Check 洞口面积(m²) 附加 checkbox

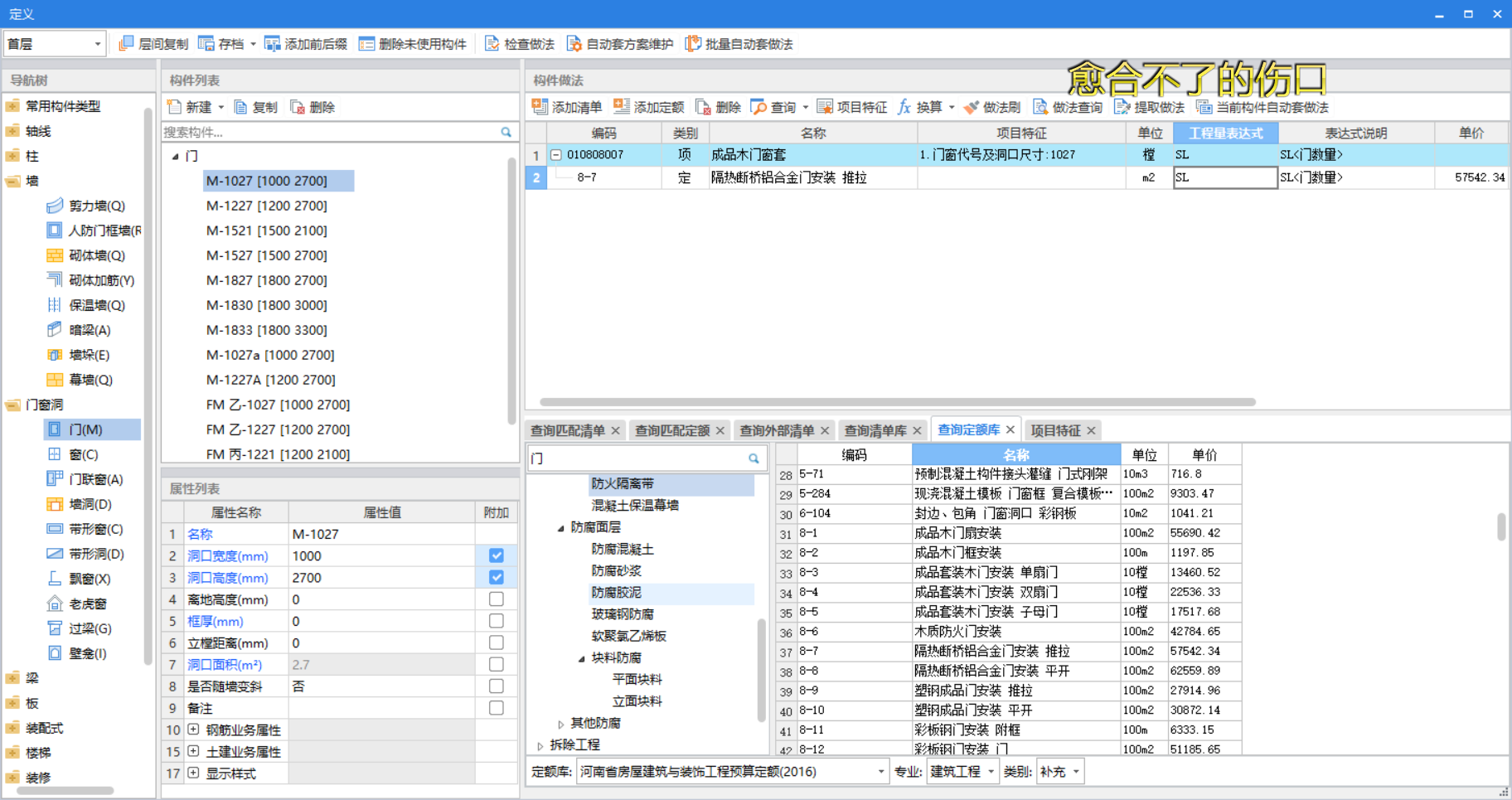pyautogui.click(x=497, y=664)
